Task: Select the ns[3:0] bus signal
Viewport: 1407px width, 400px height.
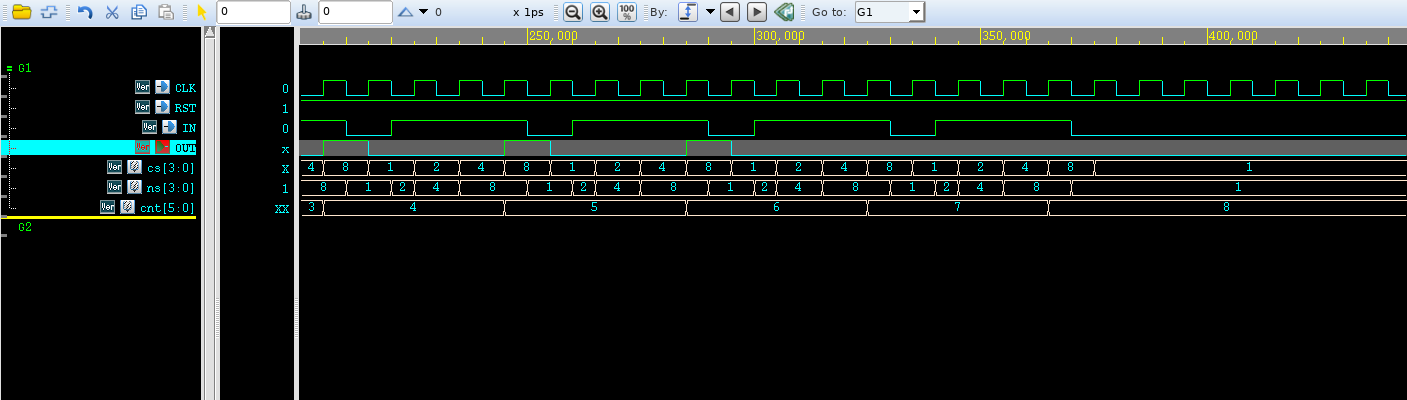Action: tap(170, 188)
